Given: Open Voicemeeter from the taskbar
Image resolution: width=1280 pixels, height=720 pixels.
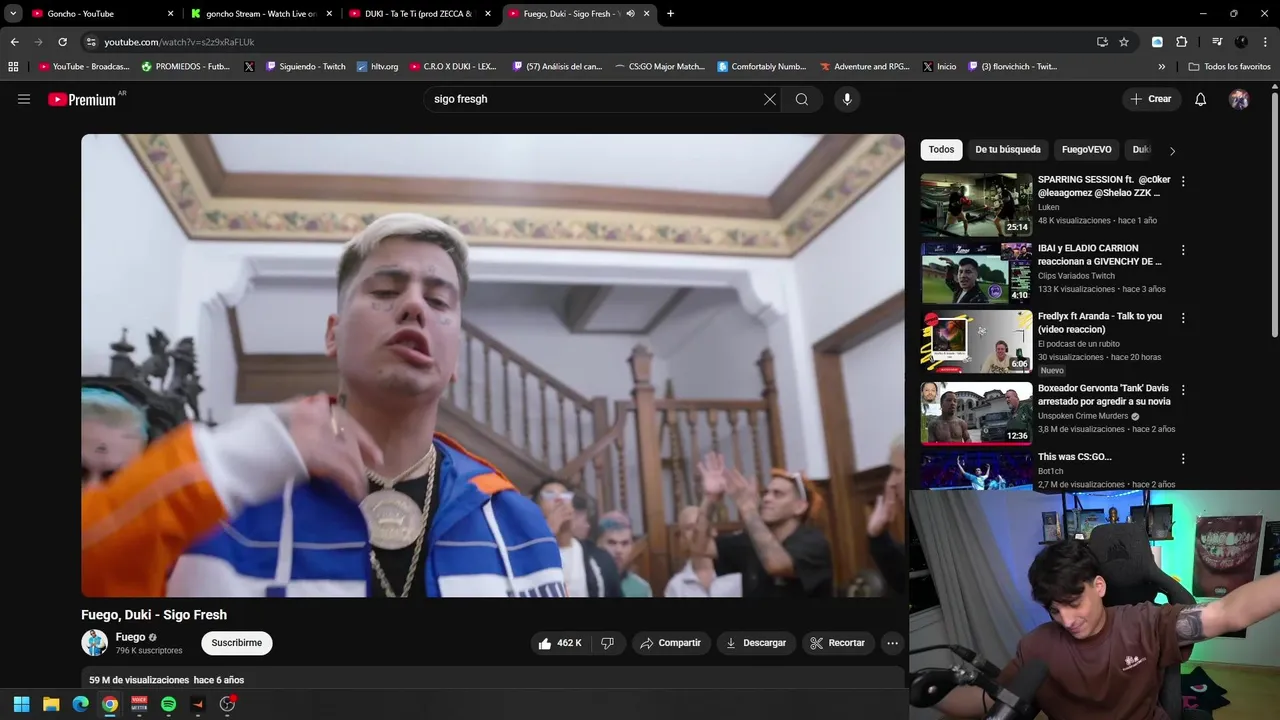Looking at the screenshot, I should [139, 704].
